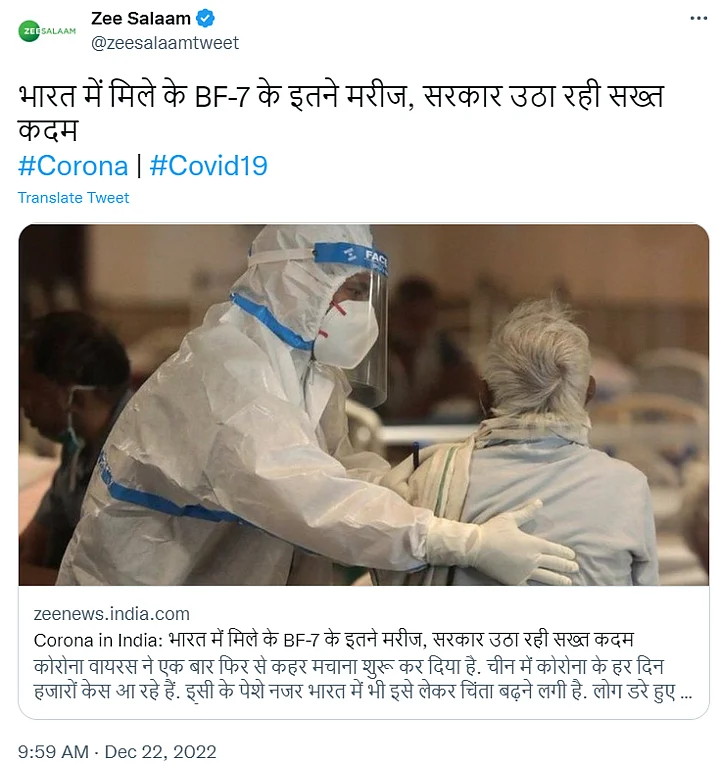Open the PPE health worker article image
The image size is (720, 766).
coord(363,404)
